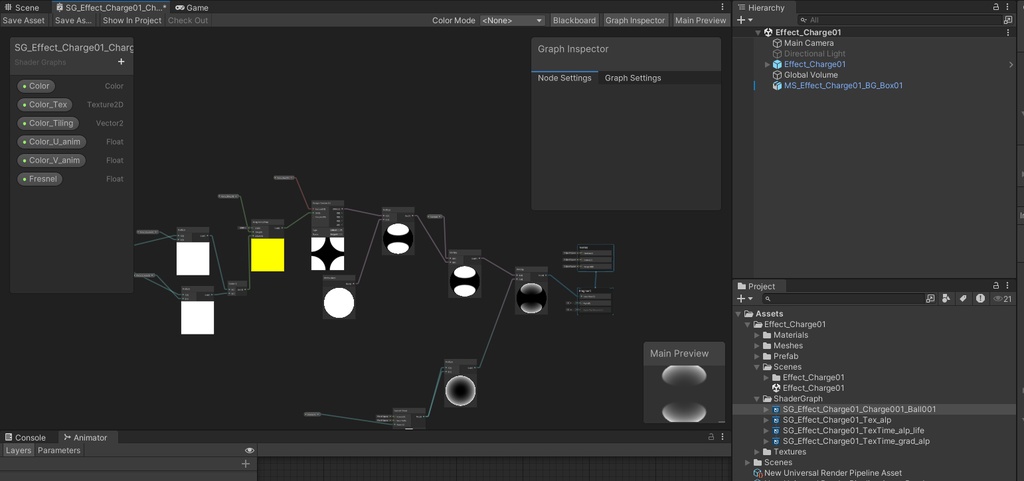Expand SG_Effect_Charge01_TexTime_grad_alp asset
The image size is (1024, 481).
tap(767, 441)
